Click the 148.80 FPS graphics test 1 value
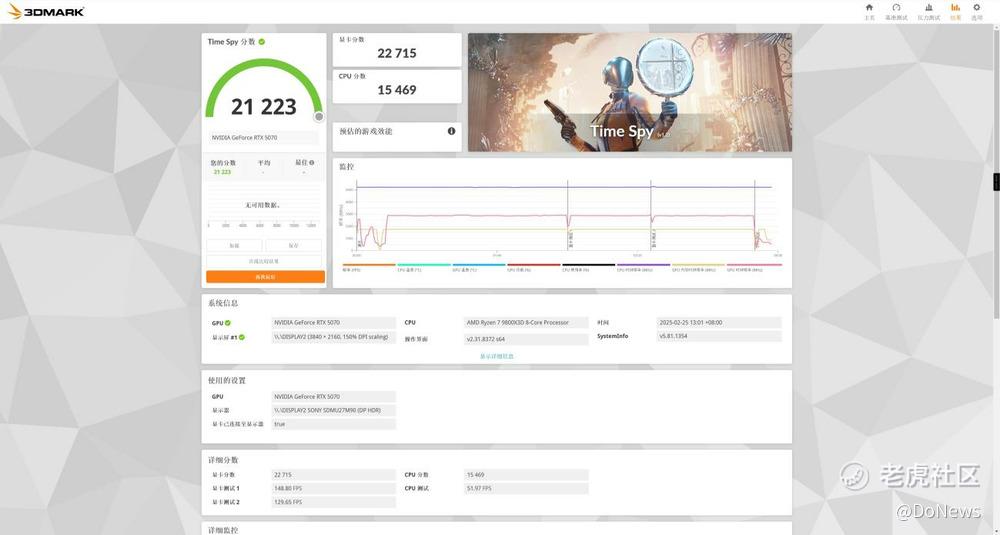The height and width of the screenshot is (535, 1000). (334, 488)
